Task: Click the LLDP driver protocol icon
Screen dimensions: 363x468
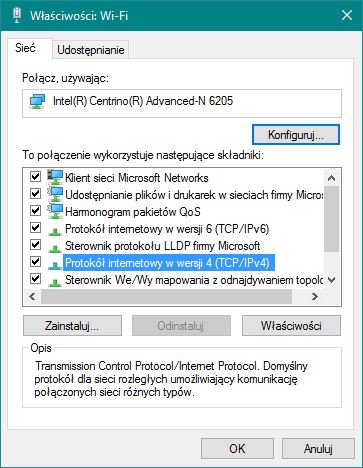Action: [55, 247]
